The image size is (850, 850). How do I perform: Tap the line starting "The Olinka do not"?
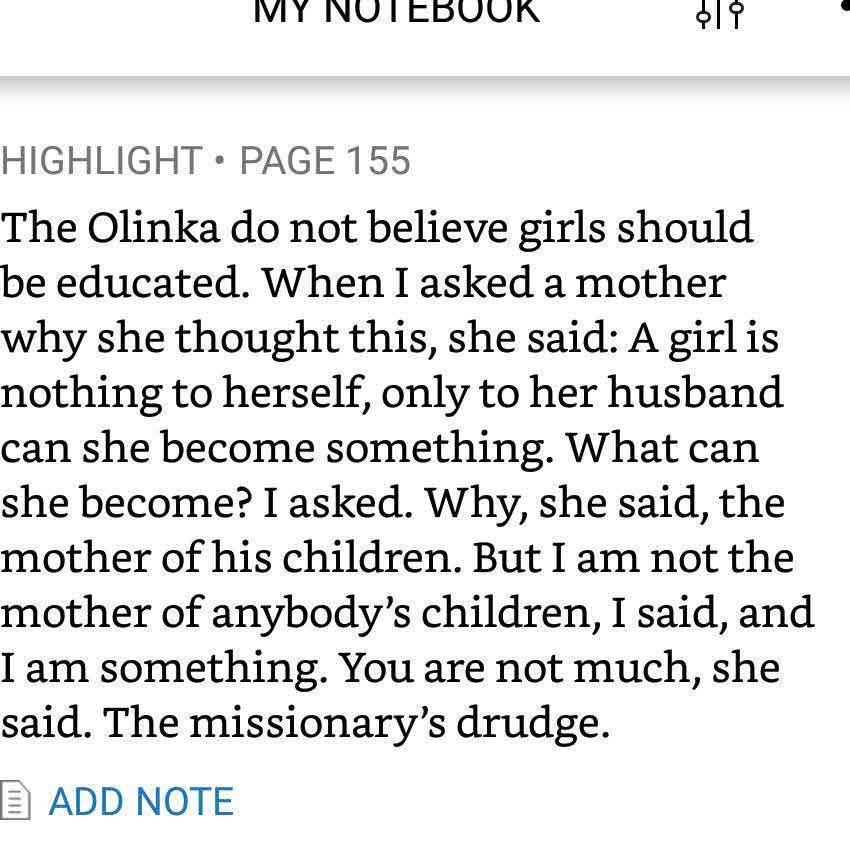coord(376,228)
